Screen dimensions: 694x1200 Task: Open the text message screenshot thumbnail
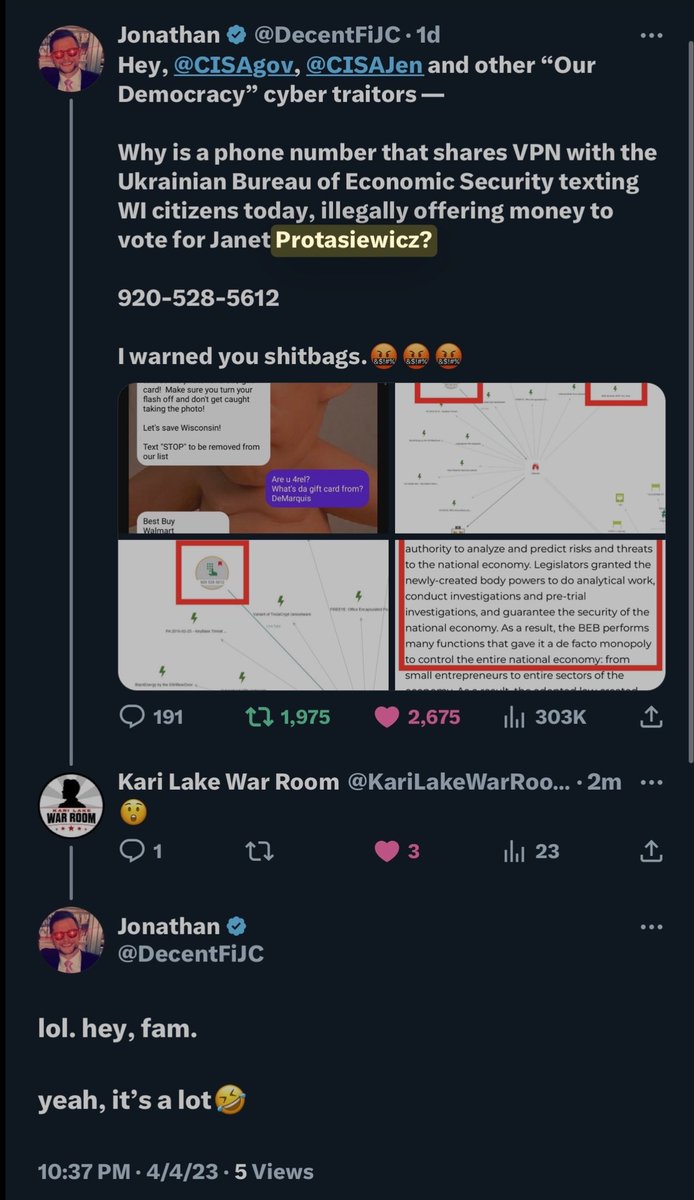coord(253,458)
